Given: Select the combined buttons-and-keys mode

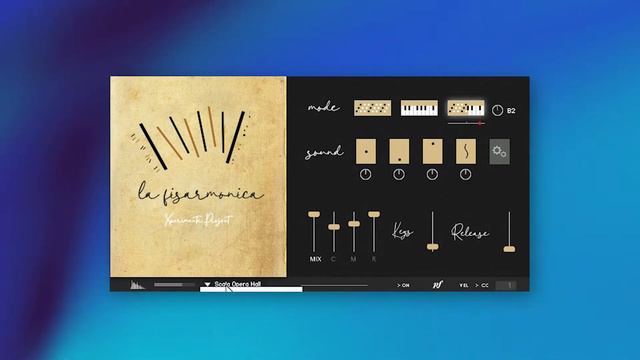Looking at the screenshot, I should tap(466, 108).
